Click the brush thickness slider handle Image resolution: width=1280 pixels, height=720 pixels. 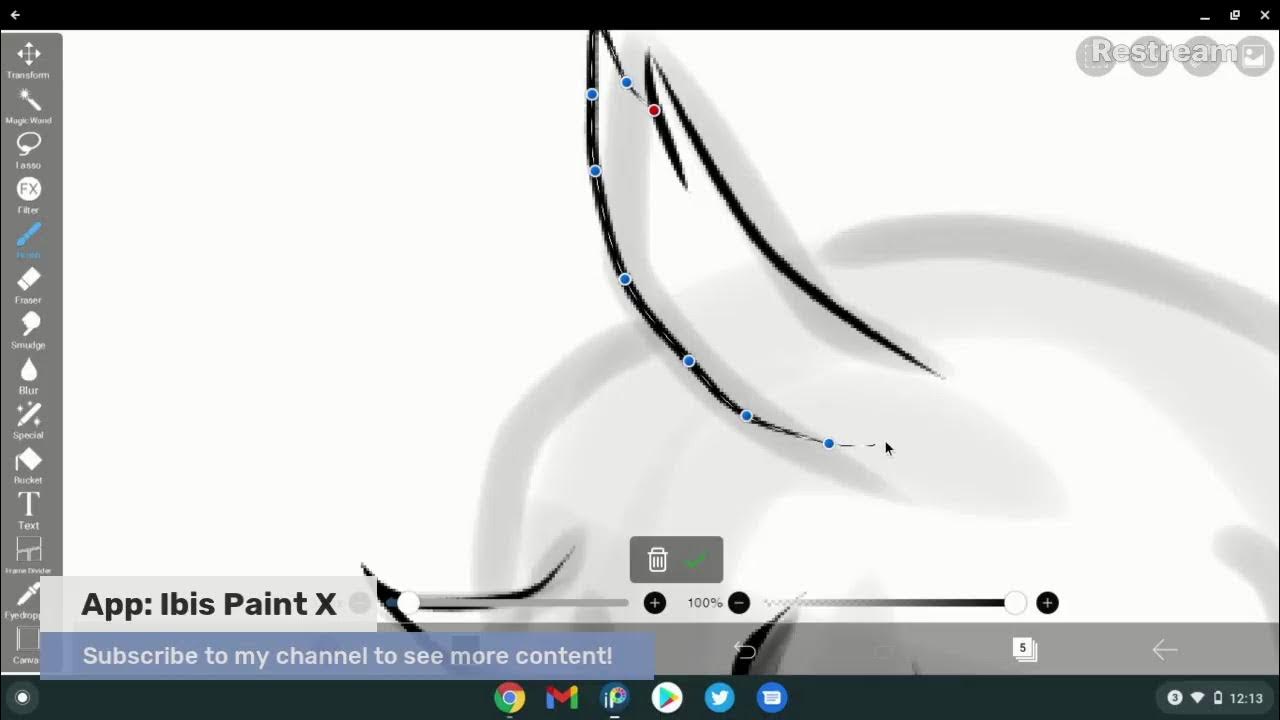coord(408,603)
